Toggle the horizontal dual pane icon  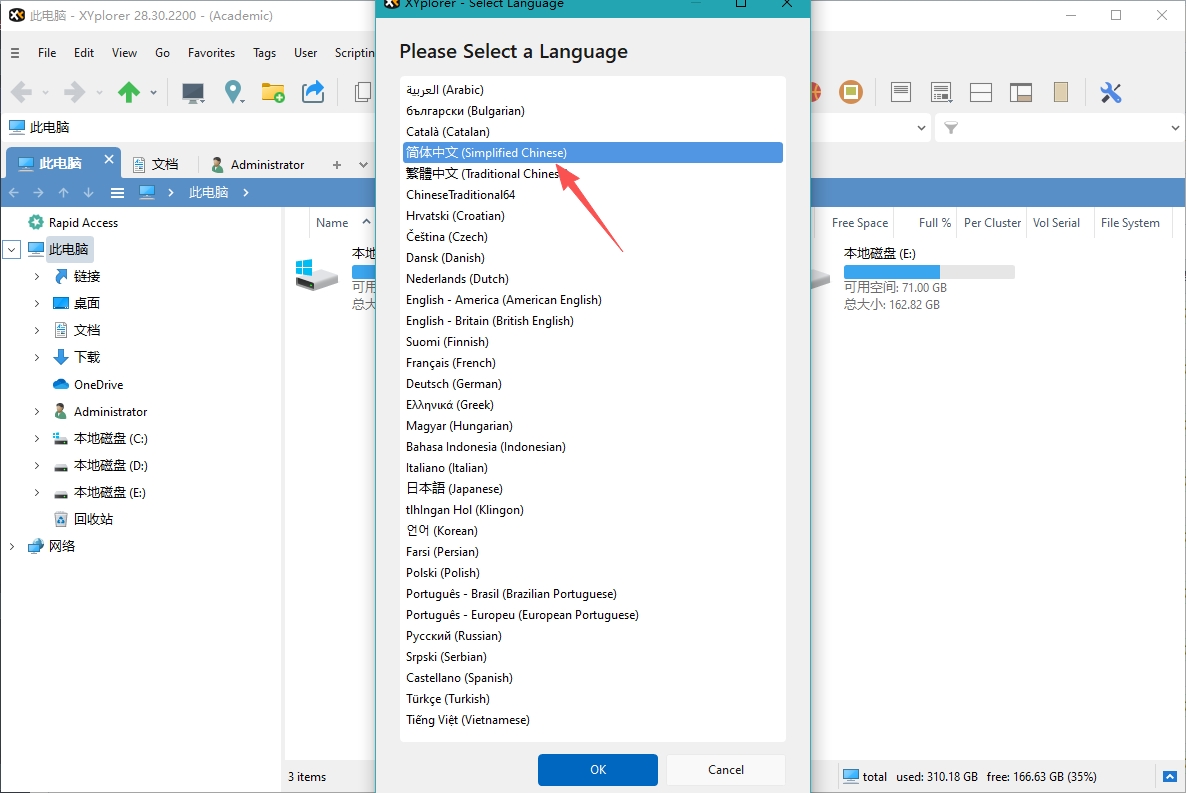(x=981, y=92)
